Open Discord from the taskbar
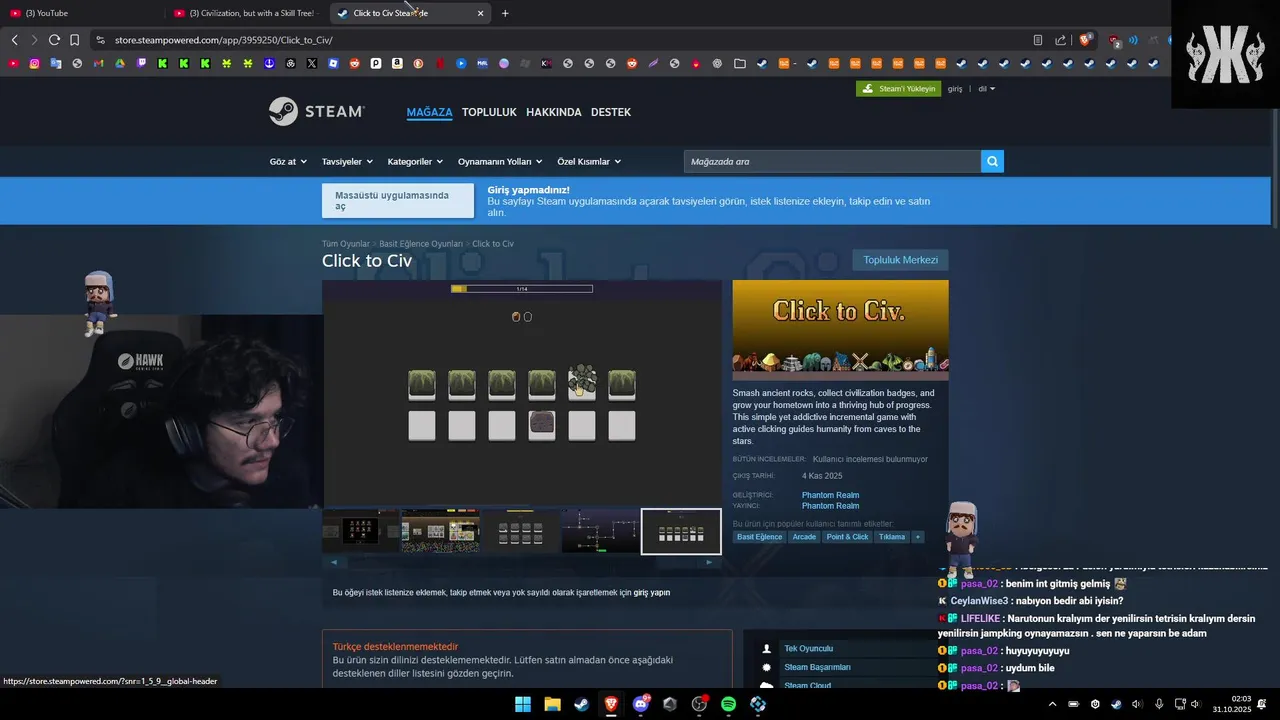Viewport: 1280px width, 720px height. tap(641, 704)
